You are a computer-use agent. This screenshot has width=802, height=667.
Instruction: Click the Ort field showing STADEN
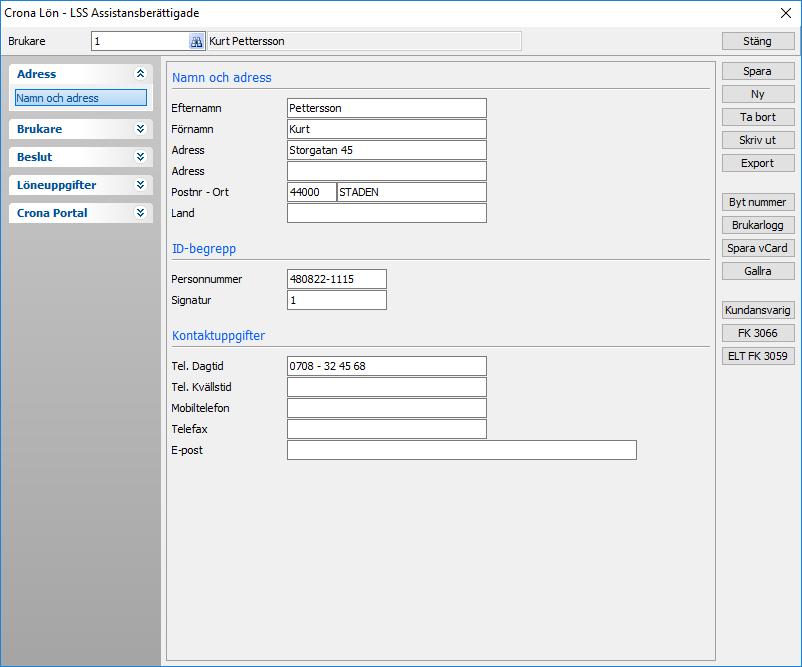(x=412, y=192)
